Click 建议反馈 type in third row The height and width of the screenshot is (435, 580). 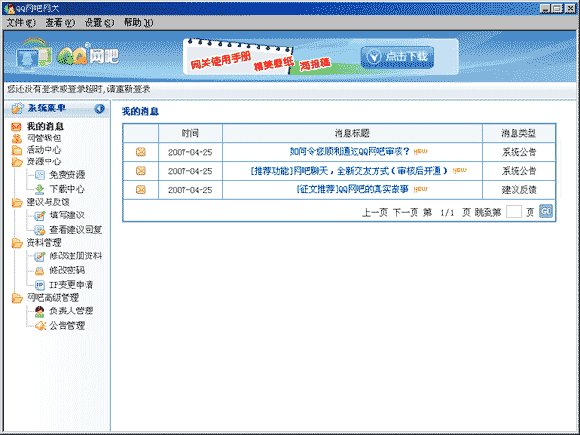tap(519, 190)
